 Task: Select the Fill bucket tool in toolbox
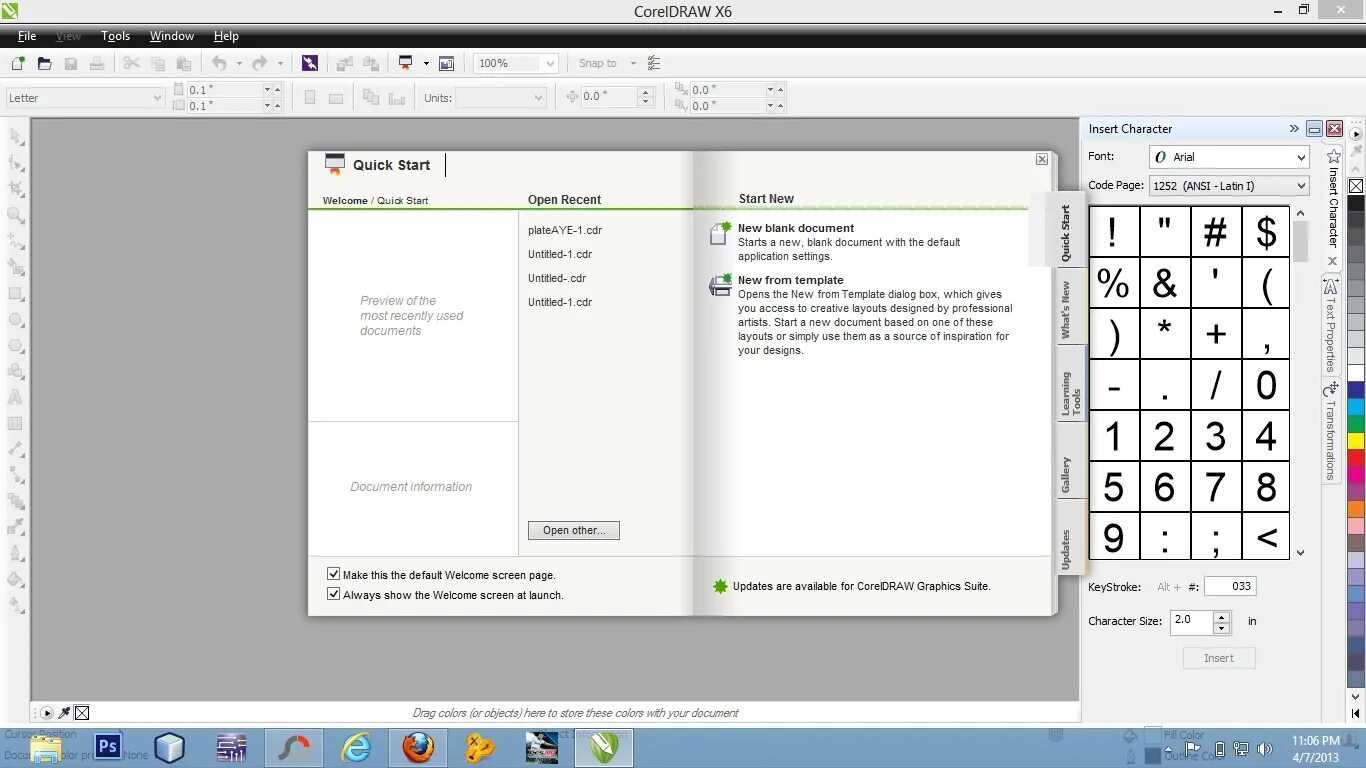[x=16, y=579]
